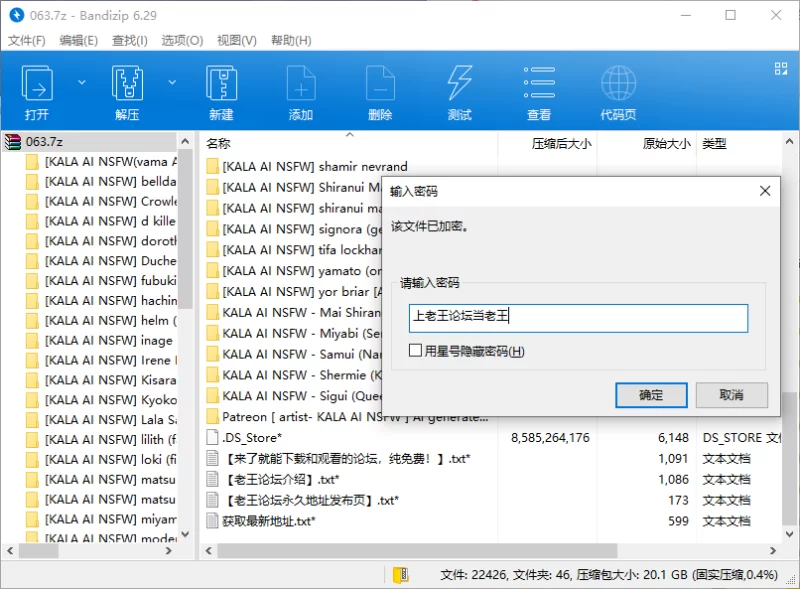This screenshot has height=589, width=800.
Task: Click the folder icon beside signora in file list
Action: 212,229
